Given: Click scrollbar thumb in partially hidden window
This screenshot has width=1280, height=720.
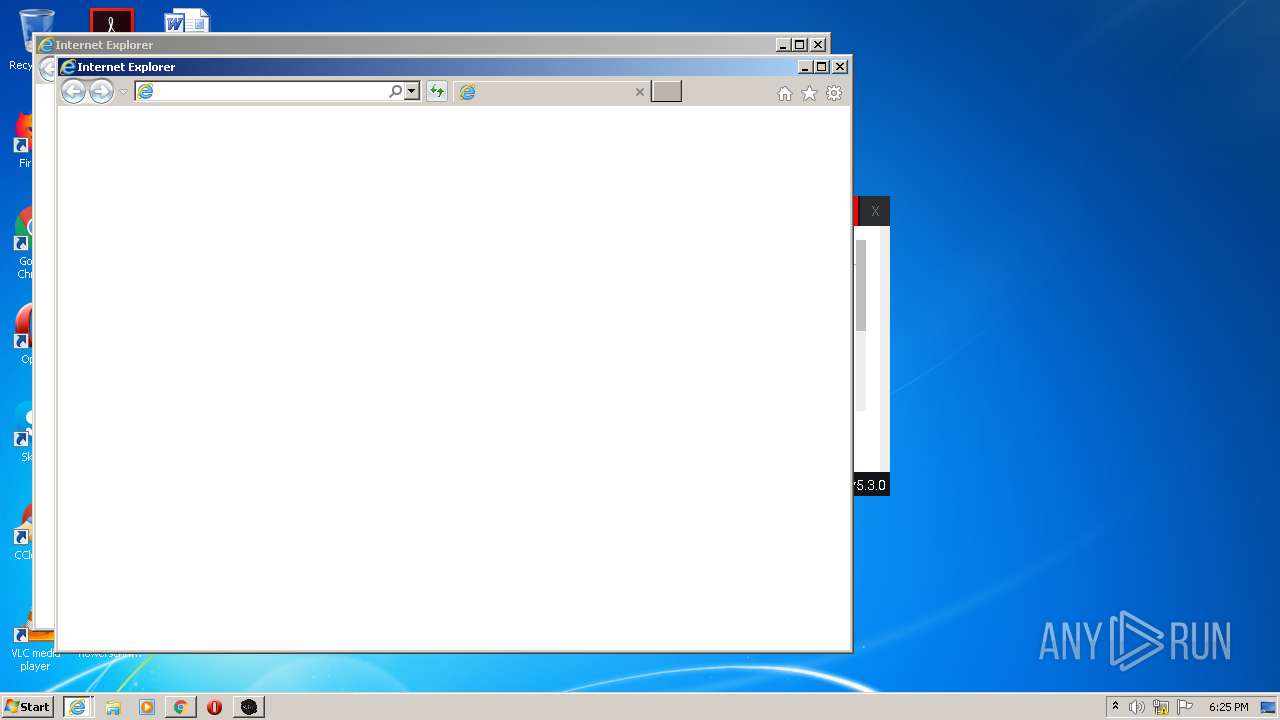Looking at the screenshot, I should pyautogui.click(x=861, y=285).
